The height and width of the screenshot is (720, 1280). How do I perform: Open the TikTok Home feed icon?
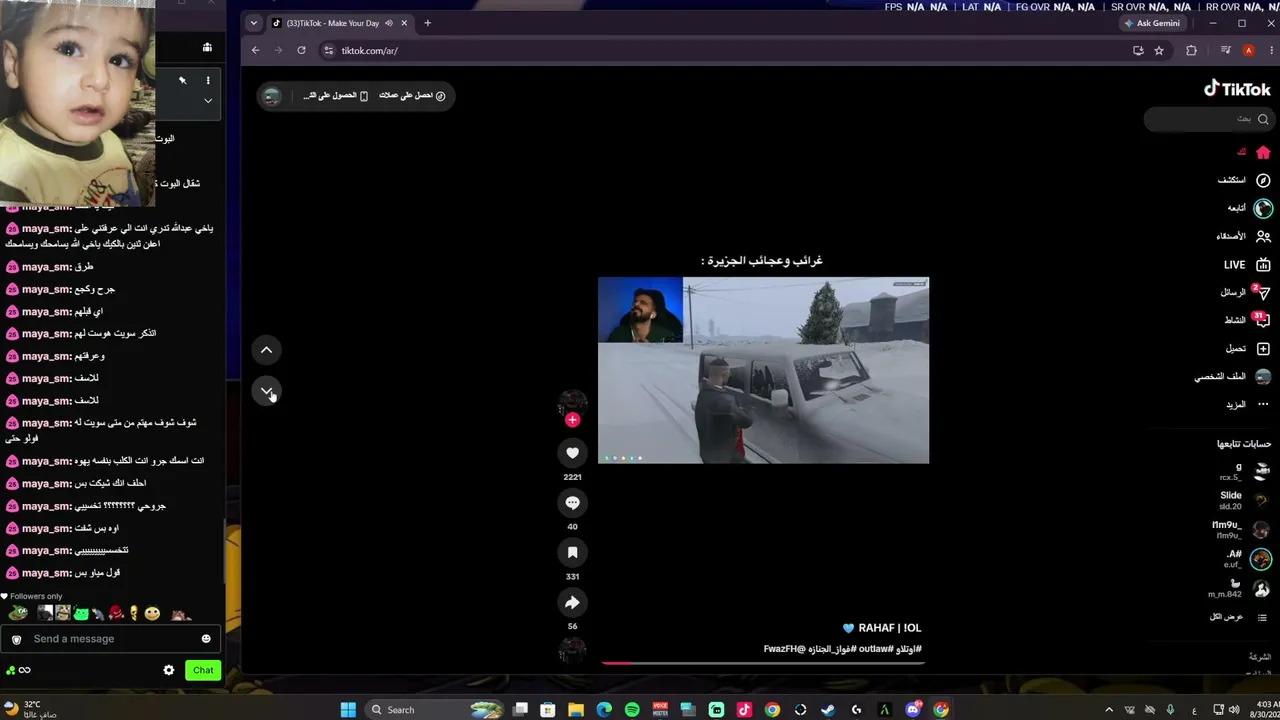click(x=1263, y=153)
